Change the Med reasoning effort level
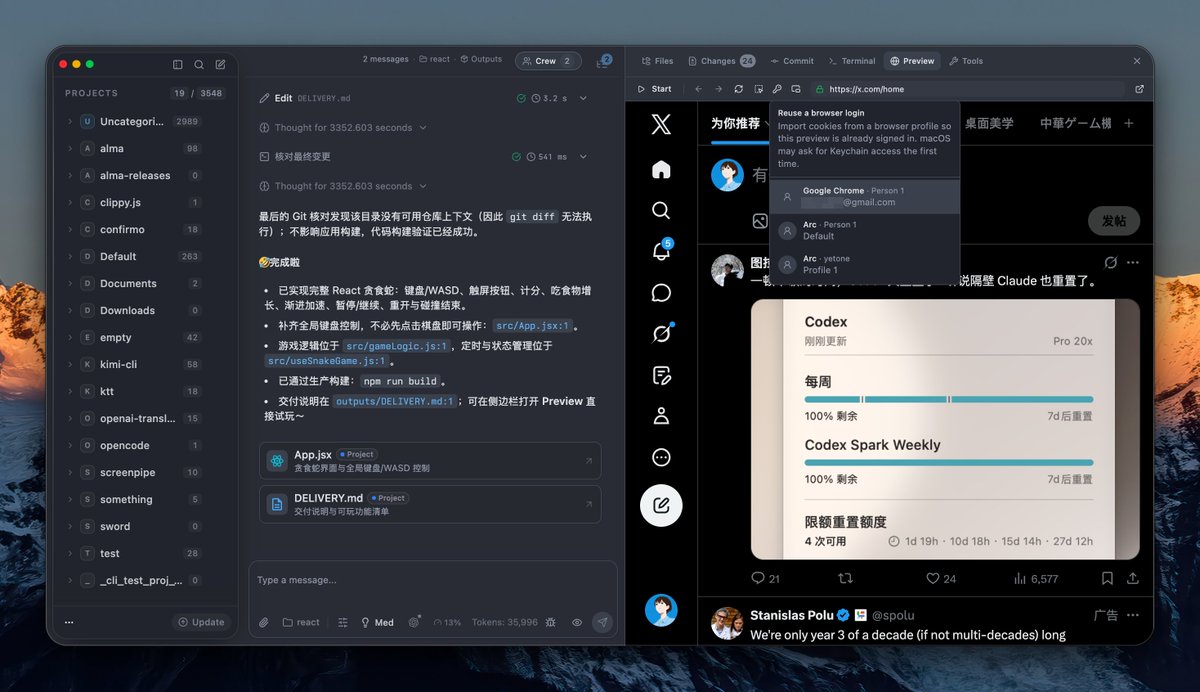The height and width of the screenshot is (692, 1200). 377,622
